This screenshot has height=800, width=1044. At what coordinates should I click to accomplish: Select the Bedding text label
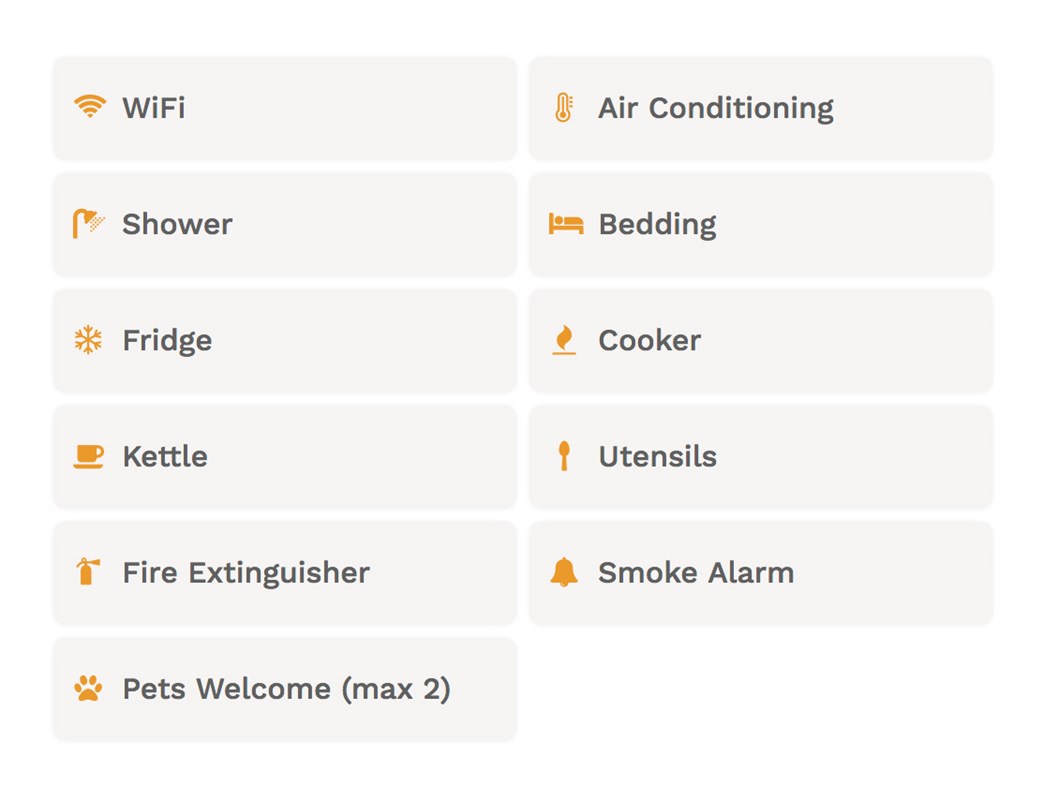click(x=657, y=225)
